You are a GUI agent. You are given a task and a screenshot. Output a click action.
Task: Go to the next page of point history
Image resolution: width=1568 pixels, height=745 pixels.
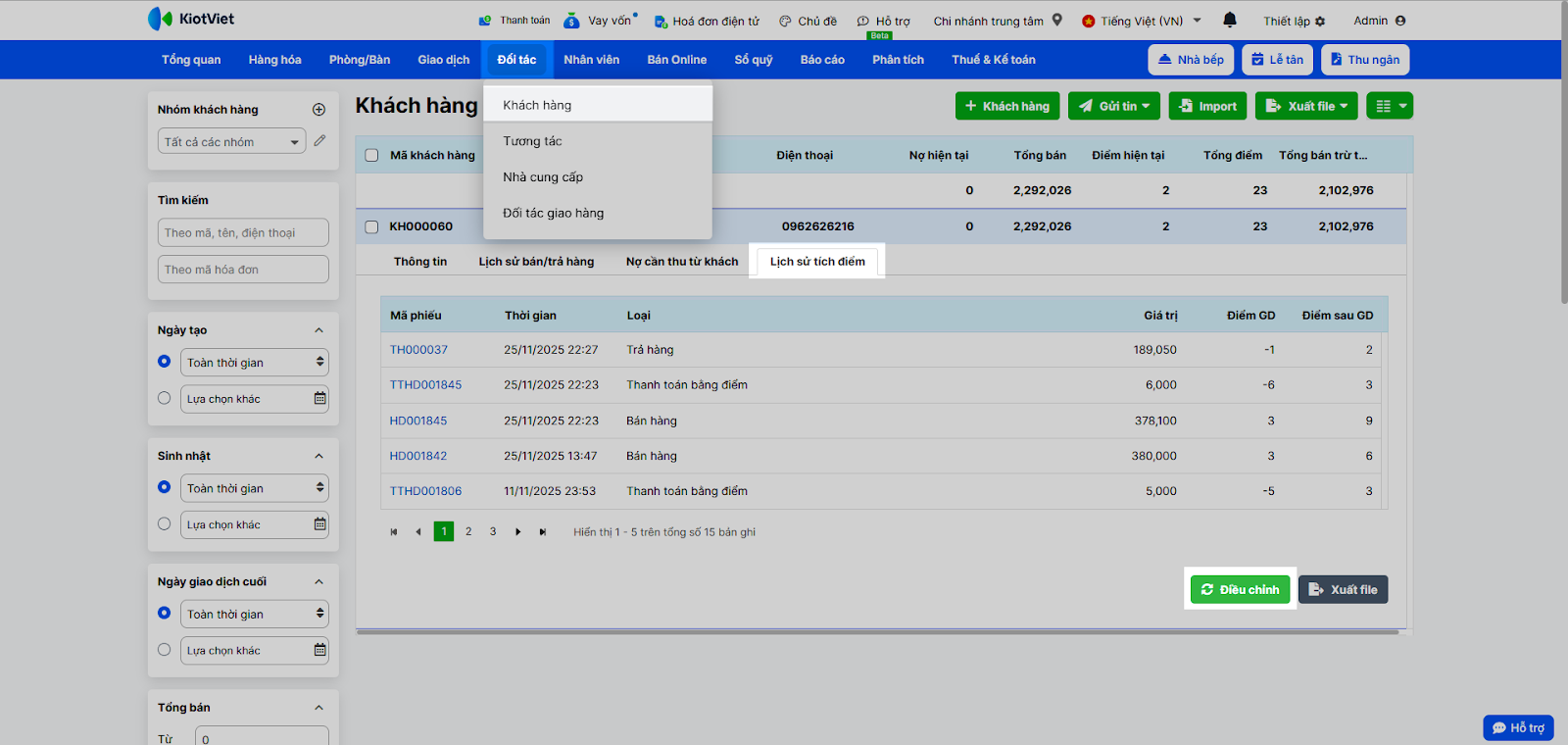(x=518, y=532)
